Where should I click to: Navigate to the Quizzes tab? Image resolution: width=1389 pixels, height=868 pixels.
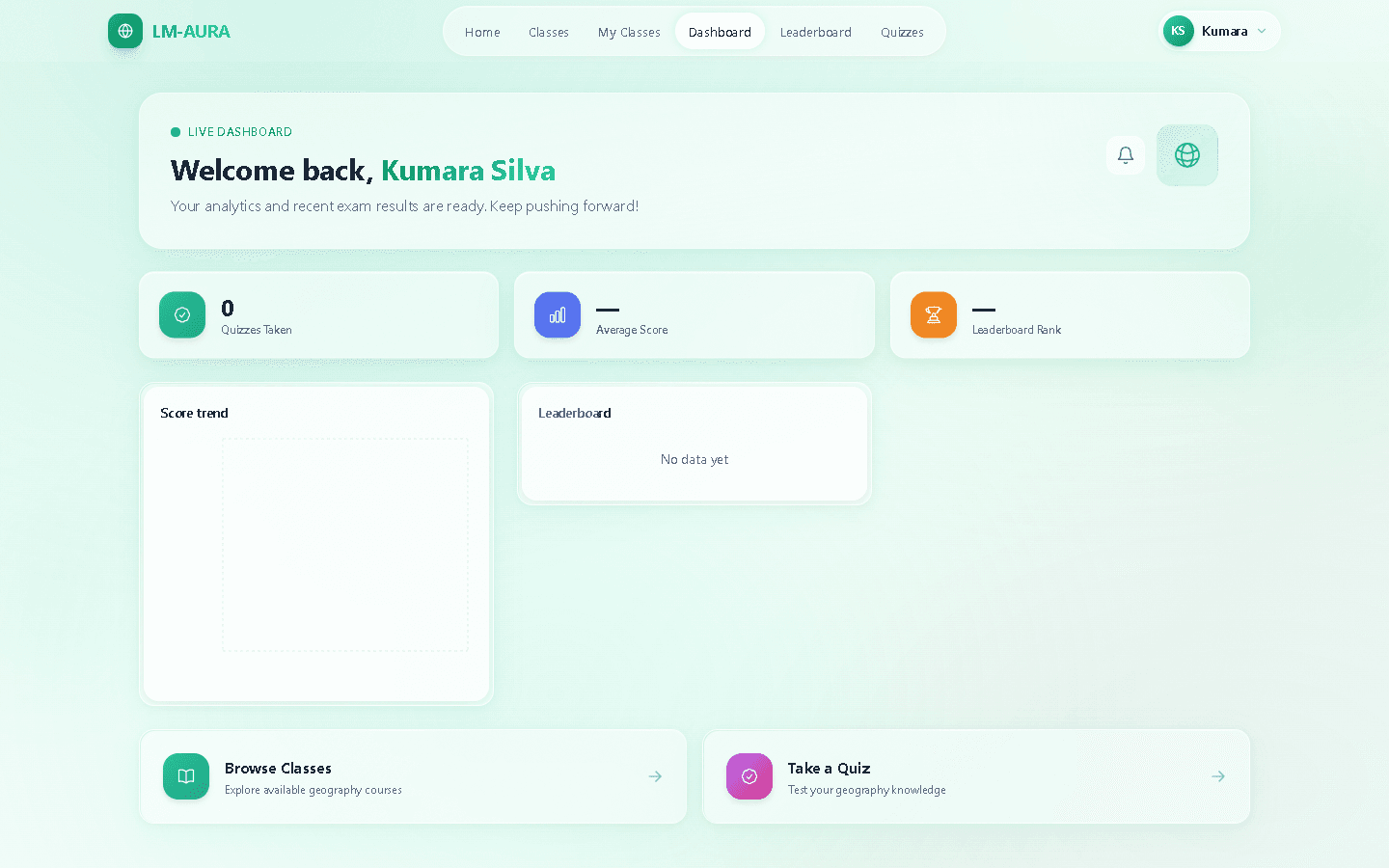tap(902, 32)
